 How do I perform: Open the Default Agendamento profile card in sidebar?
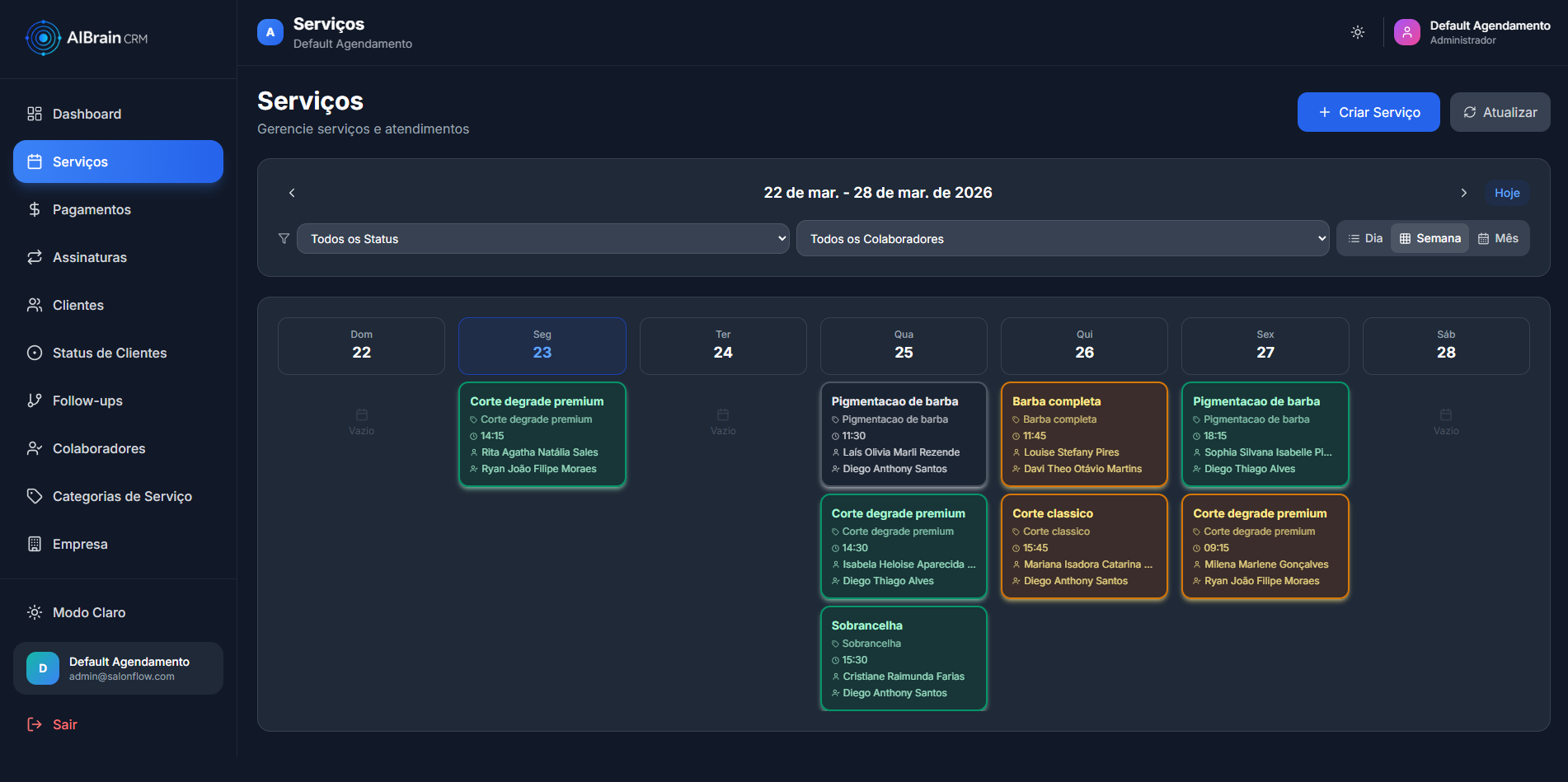(118, 668)
